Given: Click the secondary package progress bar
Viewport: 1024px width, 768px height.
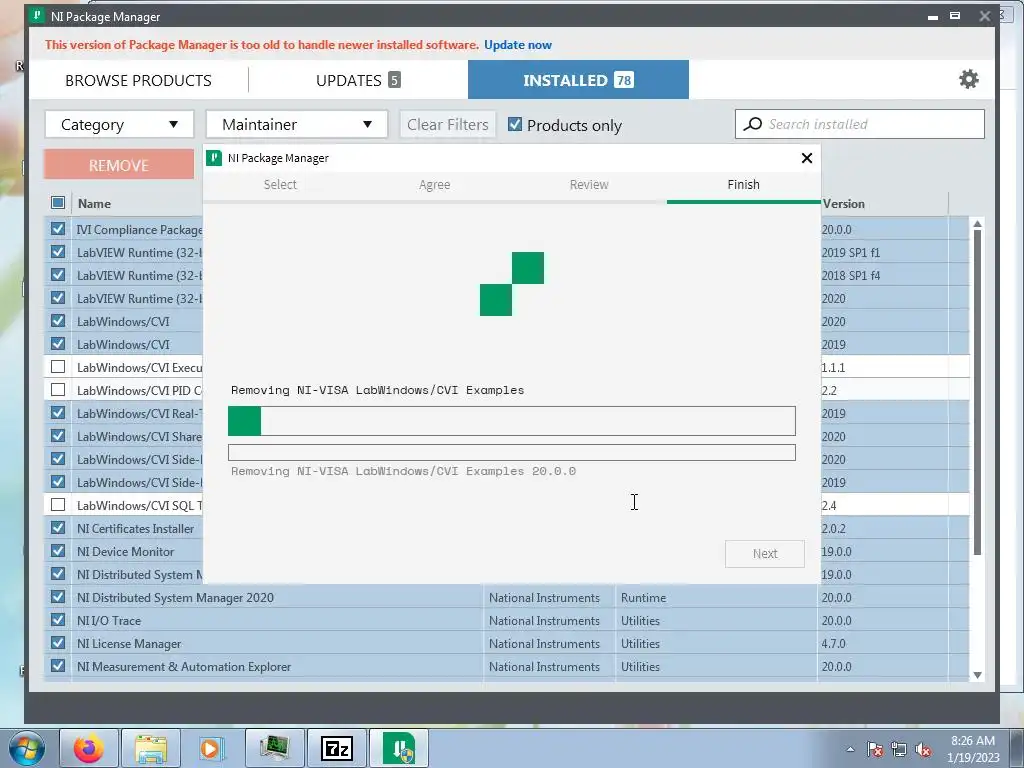Looking at the screenshot, I should (511, 453).
